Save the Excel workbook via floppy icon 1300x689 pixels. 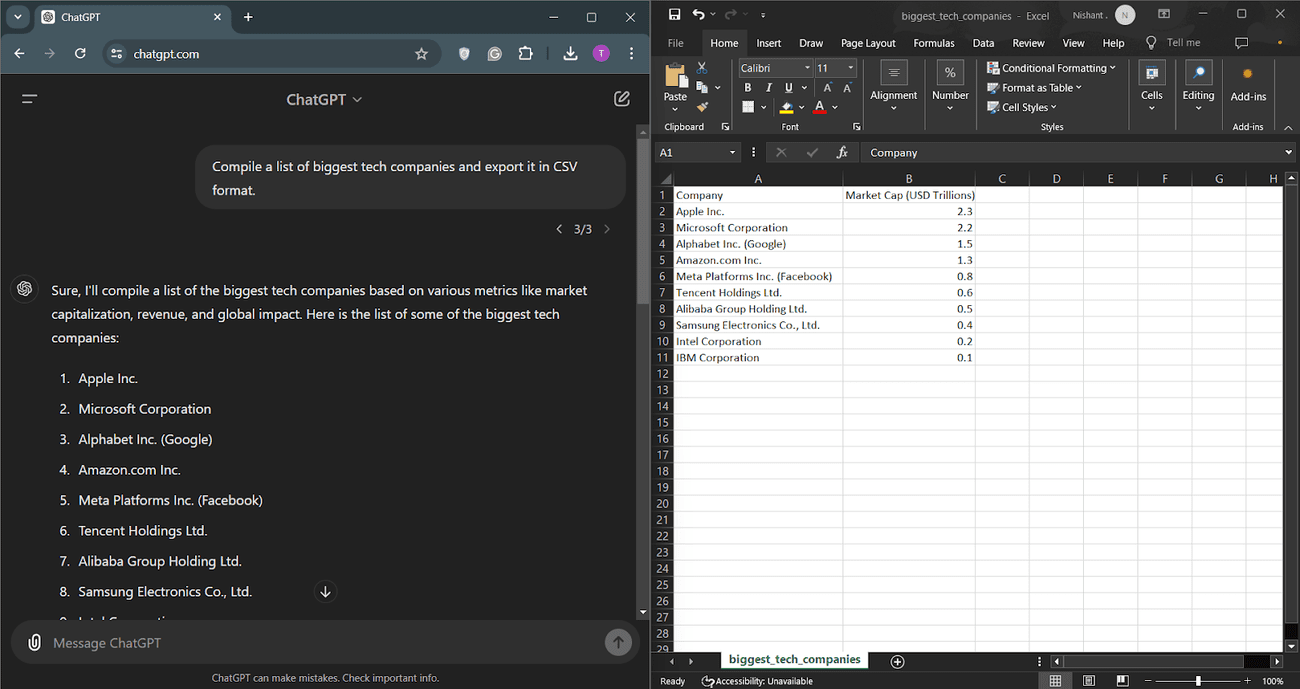[674, 15]
